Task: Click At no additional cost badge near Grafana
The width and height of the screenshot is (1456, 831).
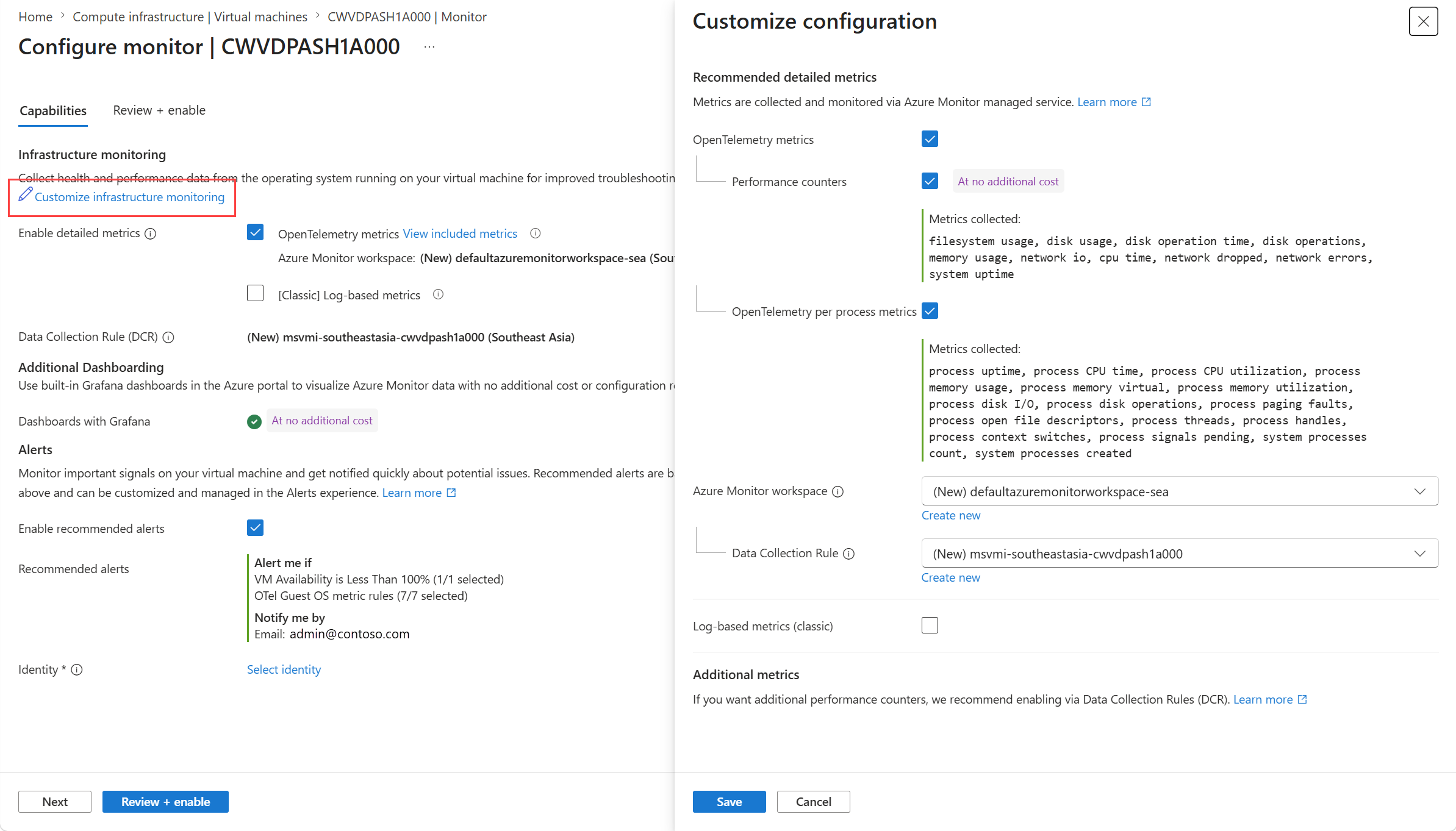Action: (322, 421)
